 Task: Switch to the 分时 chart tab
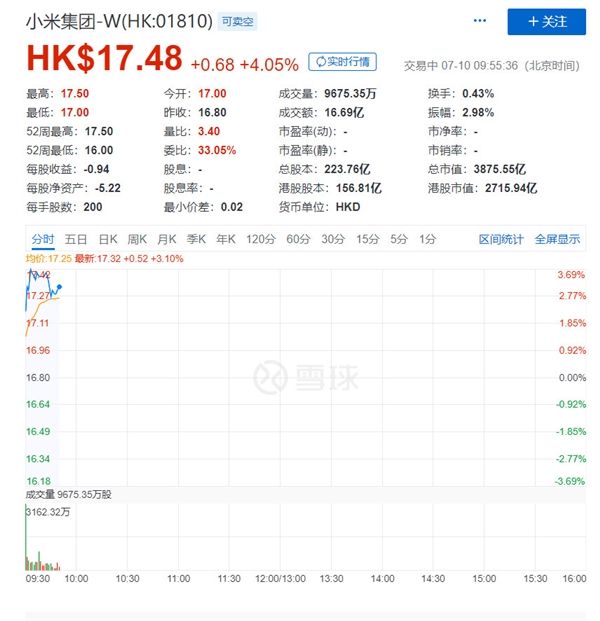(43, 239)
